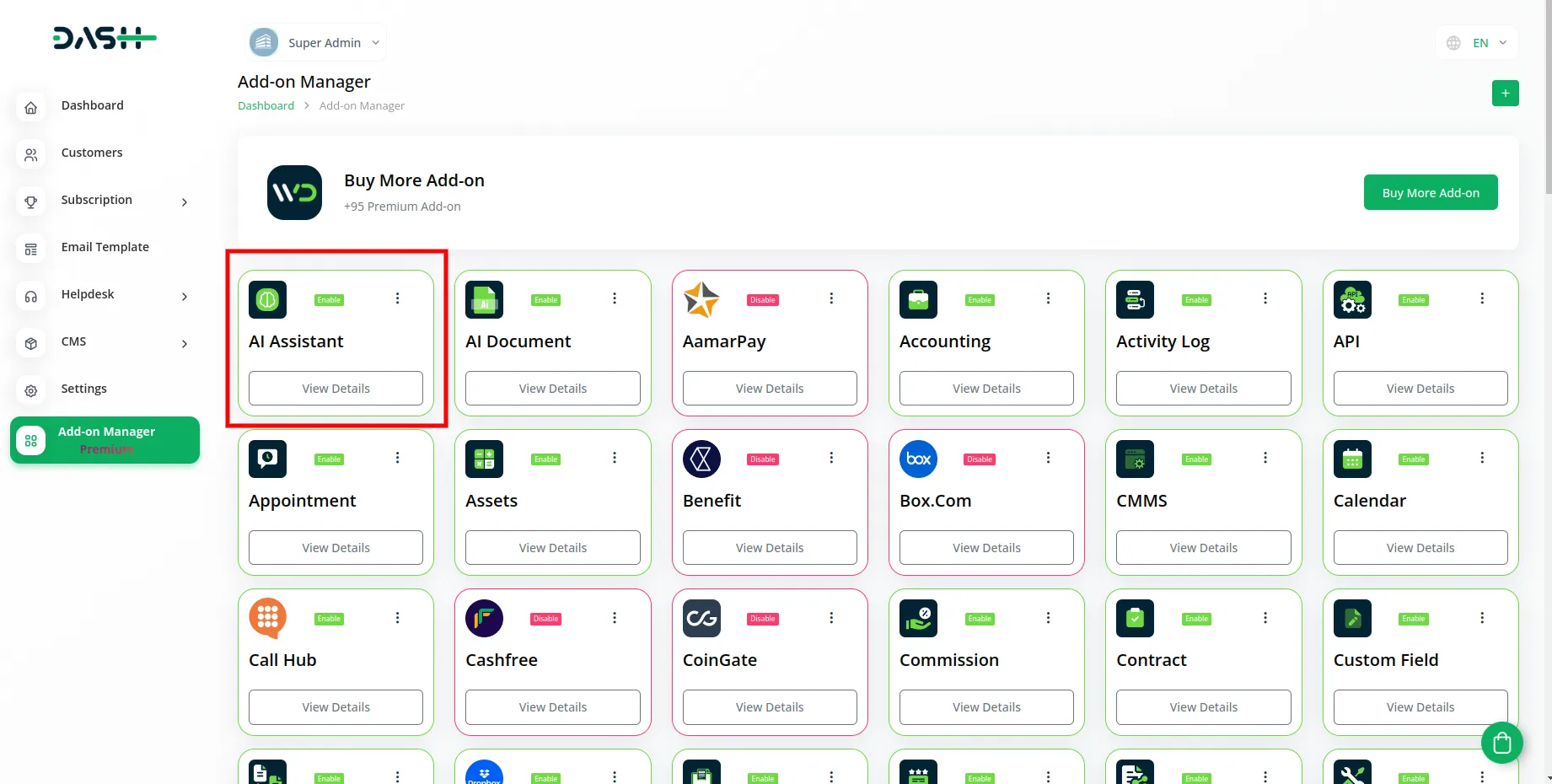Click the Assets add-on icon
The height and width of the screenshot is (784, 1552).
tap(484, 459)
